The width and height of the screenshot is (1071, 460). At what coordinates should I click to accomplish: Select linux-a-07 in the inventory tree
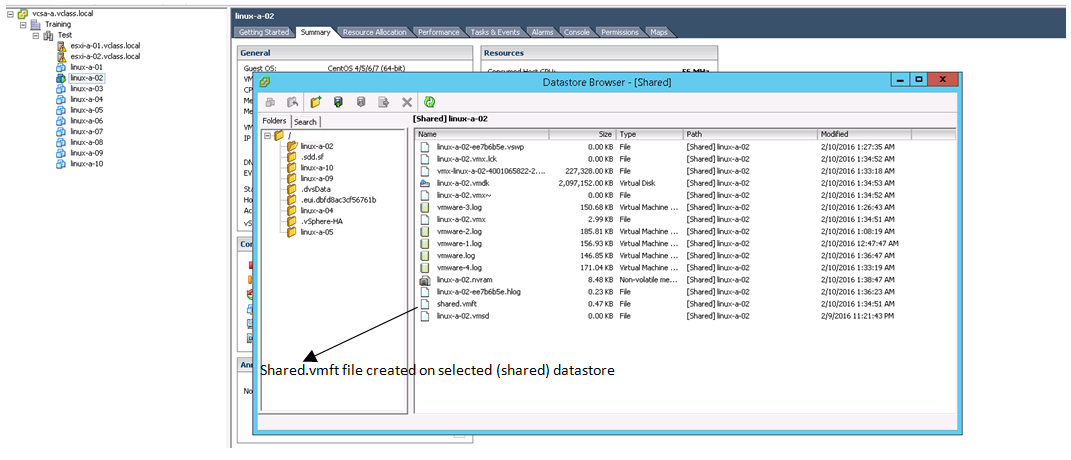(87, 132)
